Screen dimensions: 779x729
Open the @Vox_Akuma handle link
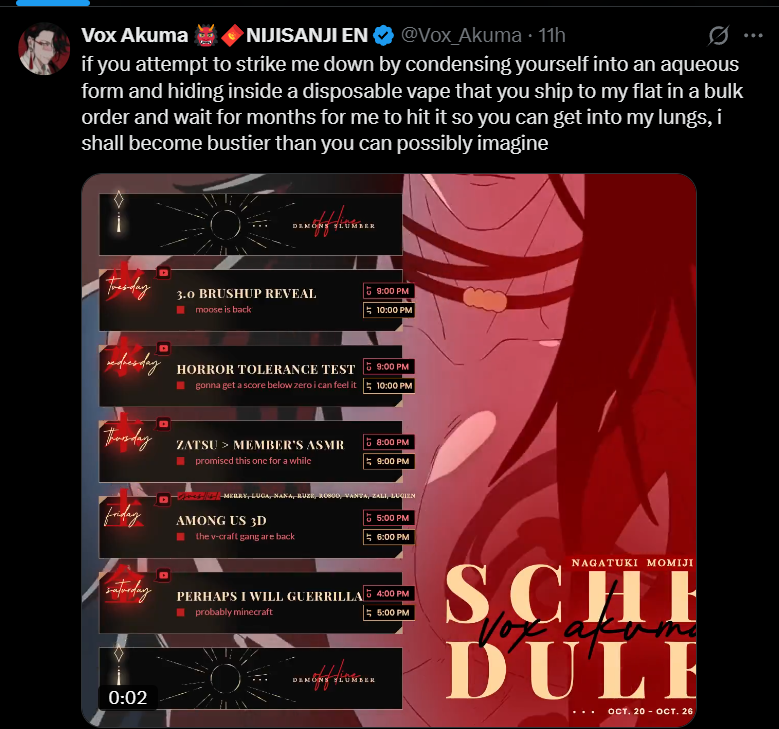461,35
